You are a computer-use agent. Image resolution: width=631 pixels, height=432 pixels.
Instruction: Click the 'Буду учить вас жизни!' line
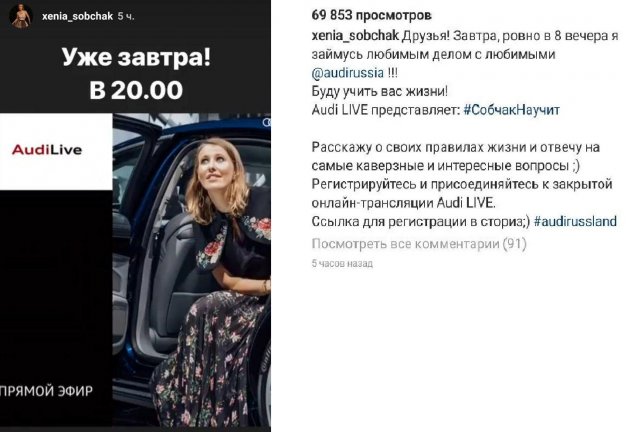click(x=379, y=91)
